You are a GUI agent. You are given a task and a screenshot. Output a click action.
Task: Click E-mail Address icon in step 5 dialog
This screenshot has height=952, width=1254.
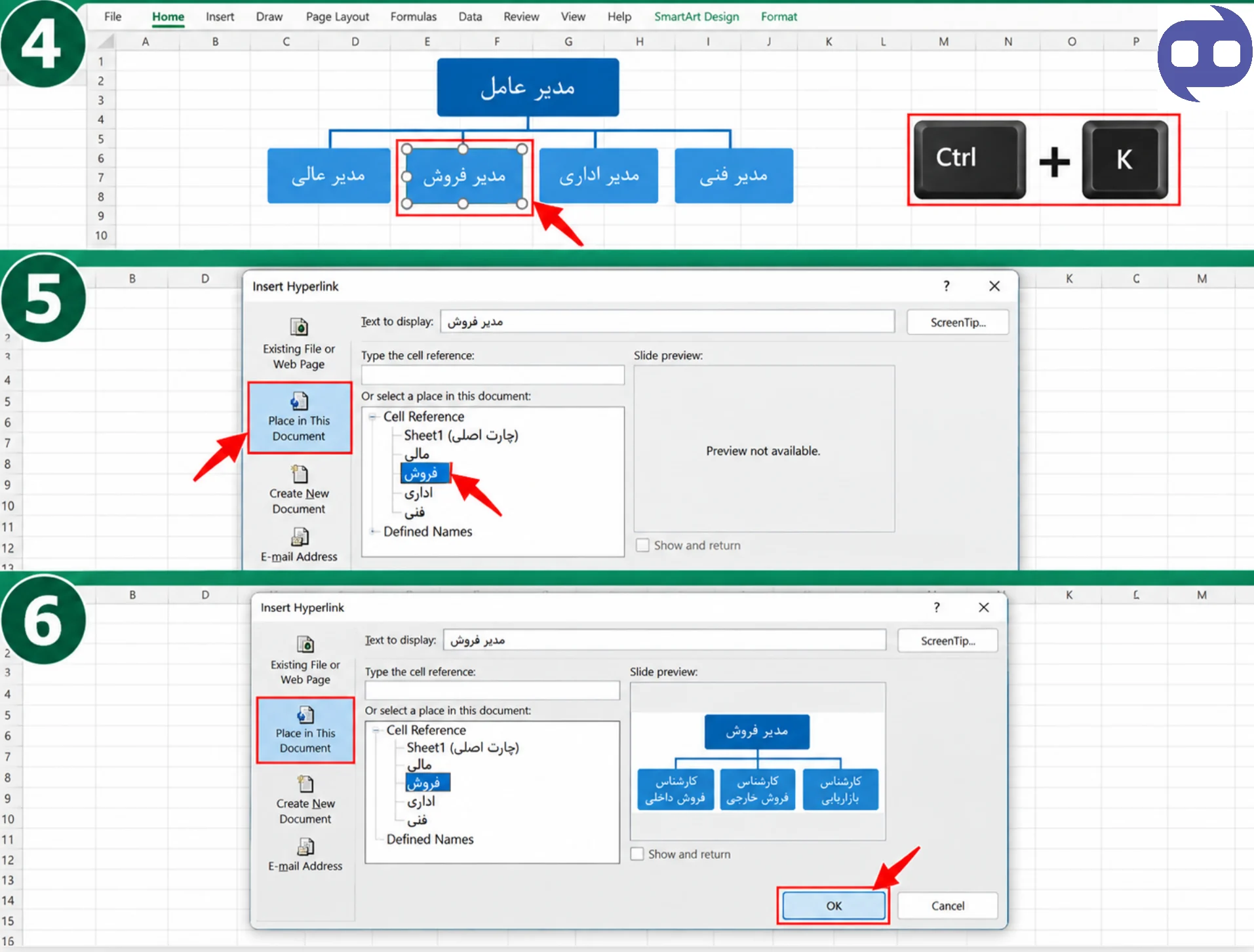click(x=299, y=537)
